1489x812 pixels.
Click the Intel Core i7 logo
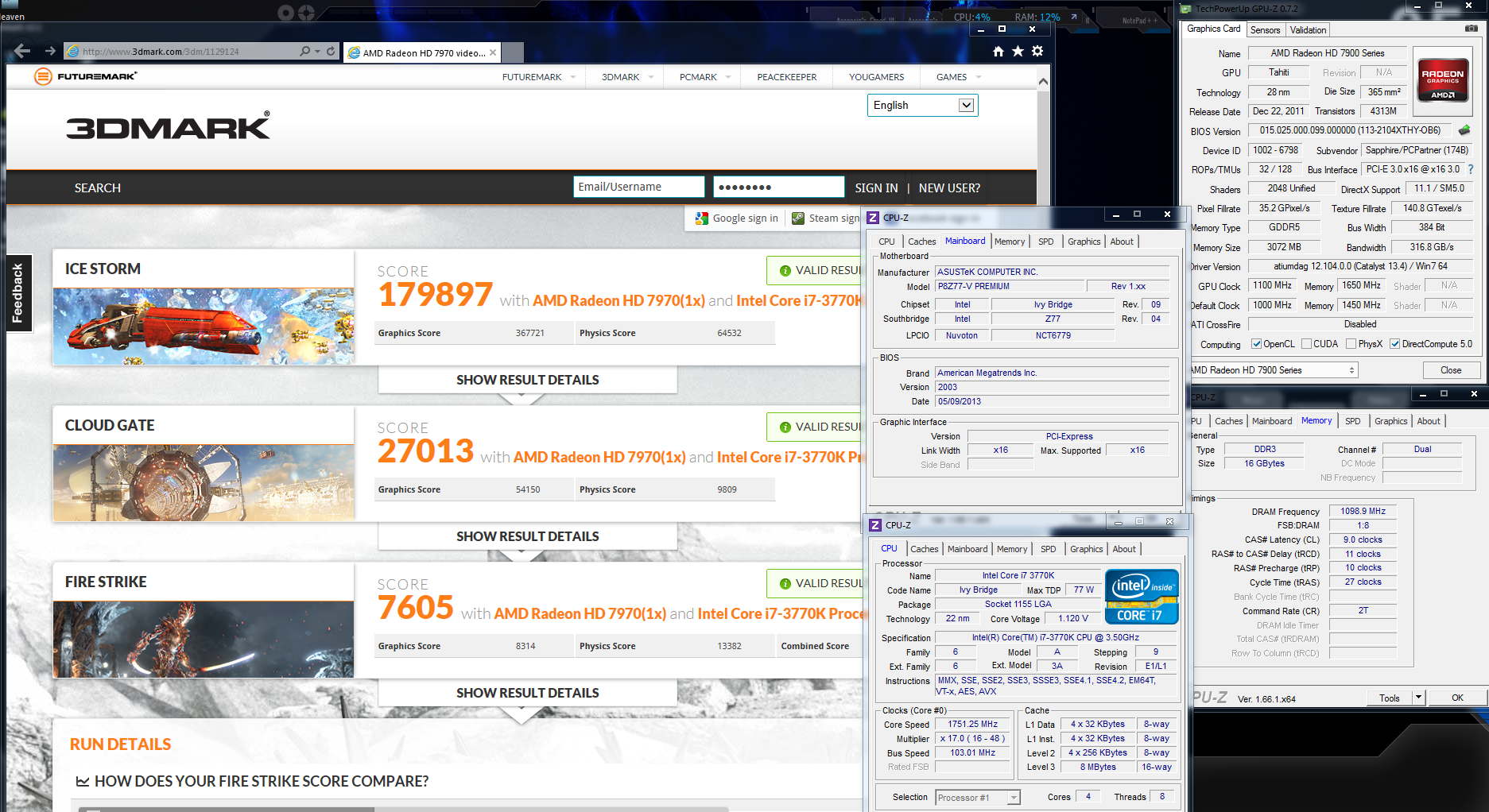point(1141,596)
